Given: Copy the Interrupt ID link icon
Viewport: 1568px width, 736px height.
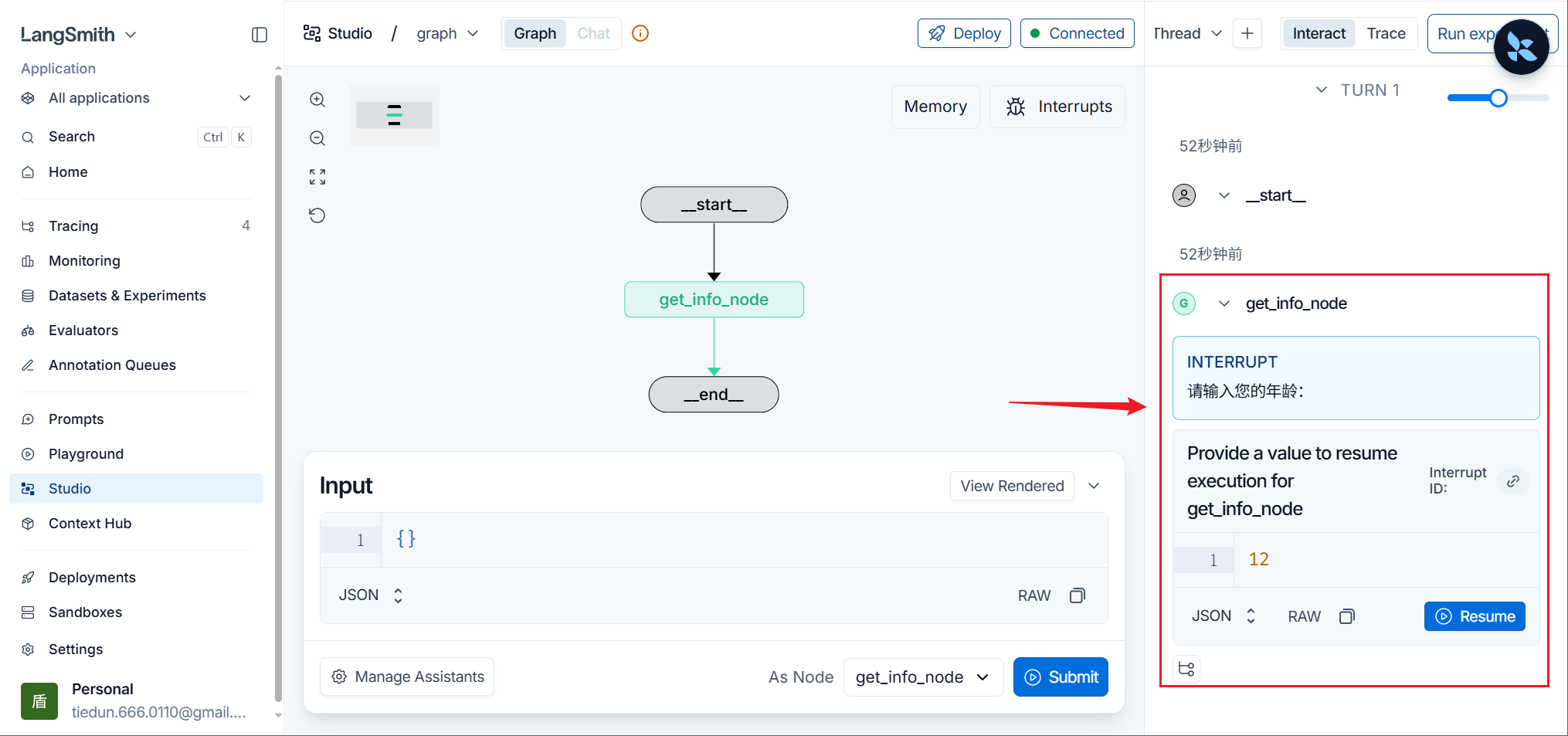Looking at the screenshot, I should pyautogui.click(x=1513, y=480).
